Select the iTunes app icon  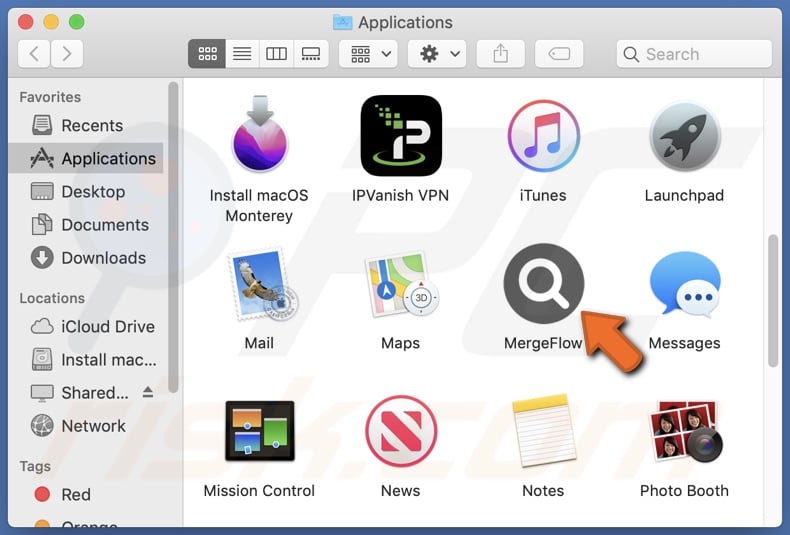coord(543,136)
